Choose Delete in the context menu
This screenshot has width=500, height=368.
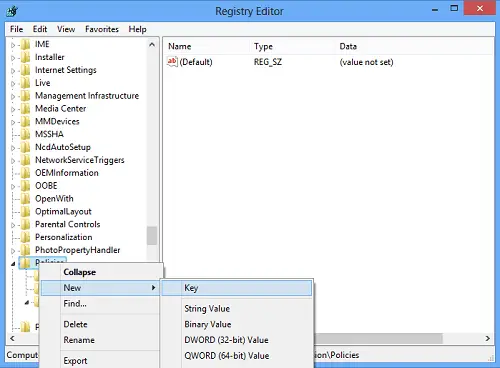pos(100,324)
